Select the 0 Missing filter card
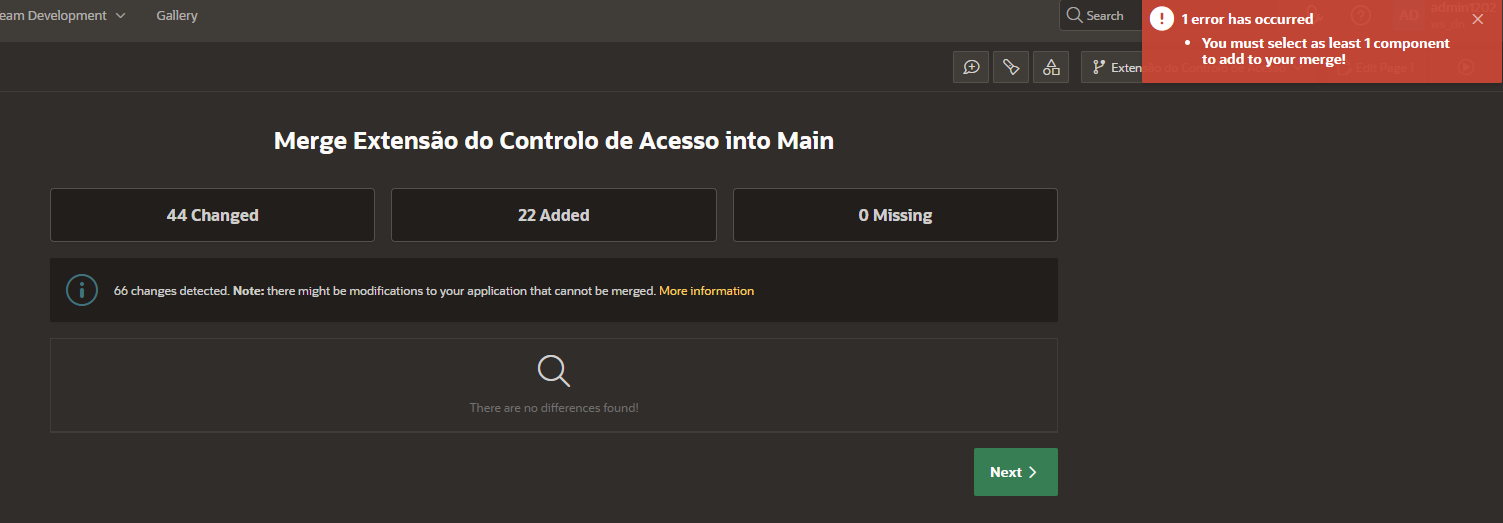The image size is (1503, 523). pyautogui.click(x=895, y=215)
